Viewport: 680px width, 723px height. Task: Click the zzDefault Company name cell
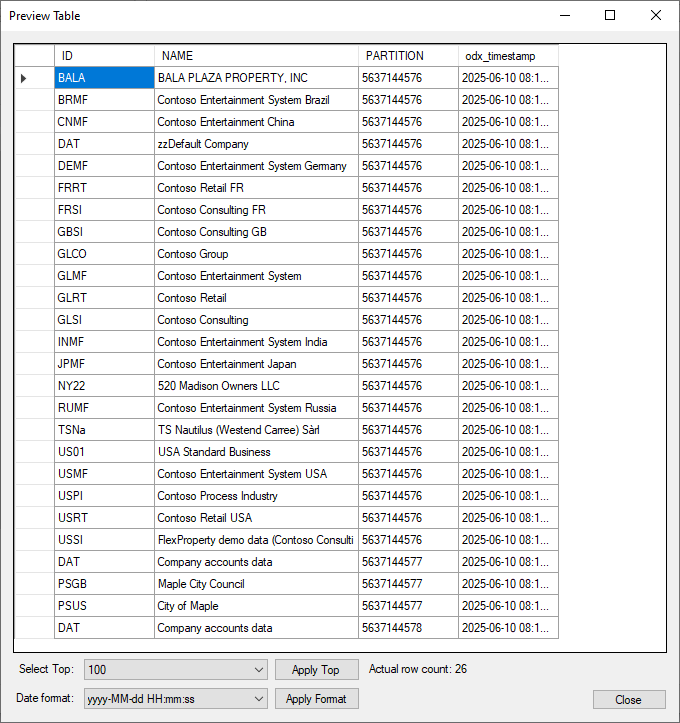pyautogui.click(x=256, y=144)
